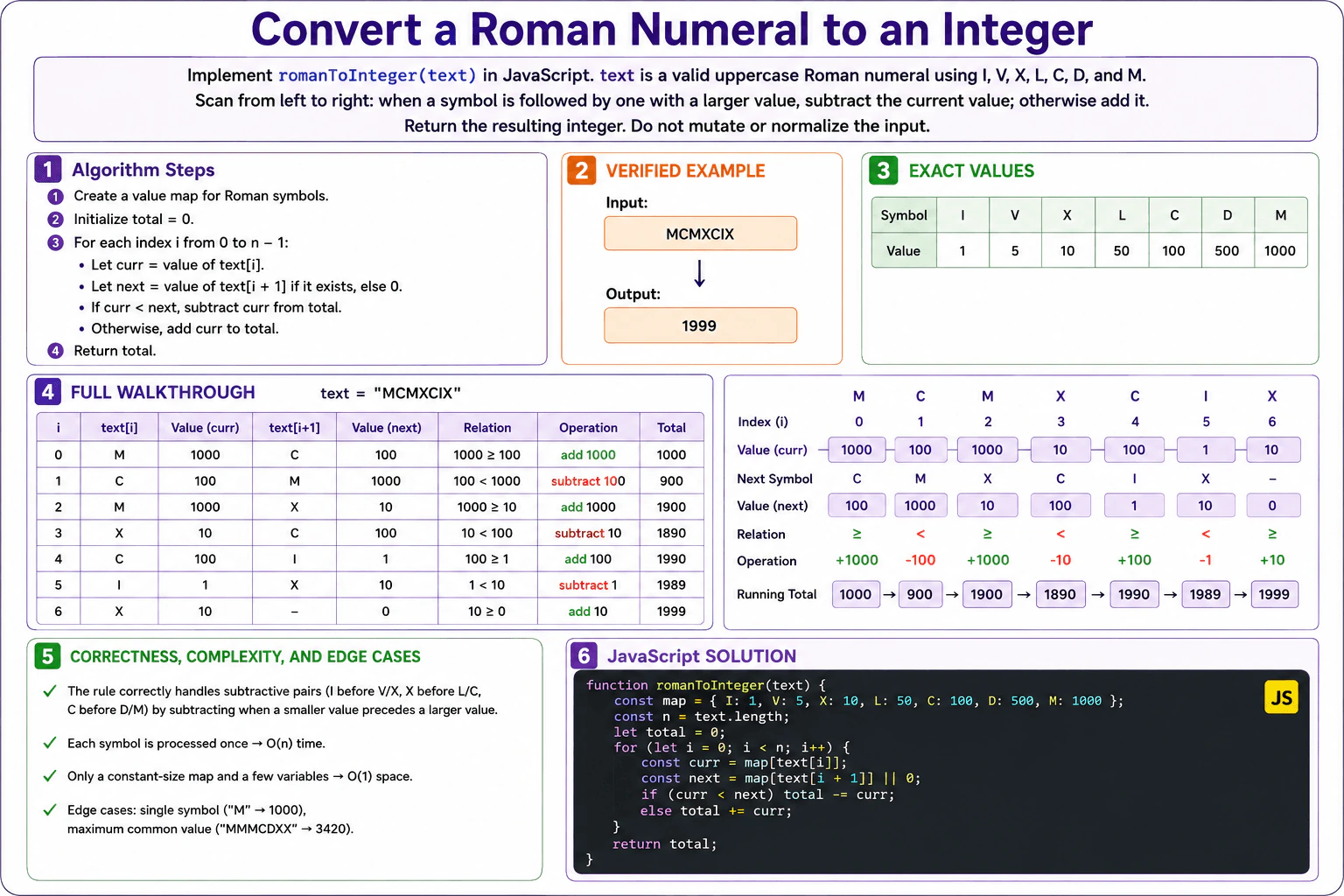This screenshot has height=896, width=1344.
Task: Click the 'return total;' code line
Action: point(665,844)
